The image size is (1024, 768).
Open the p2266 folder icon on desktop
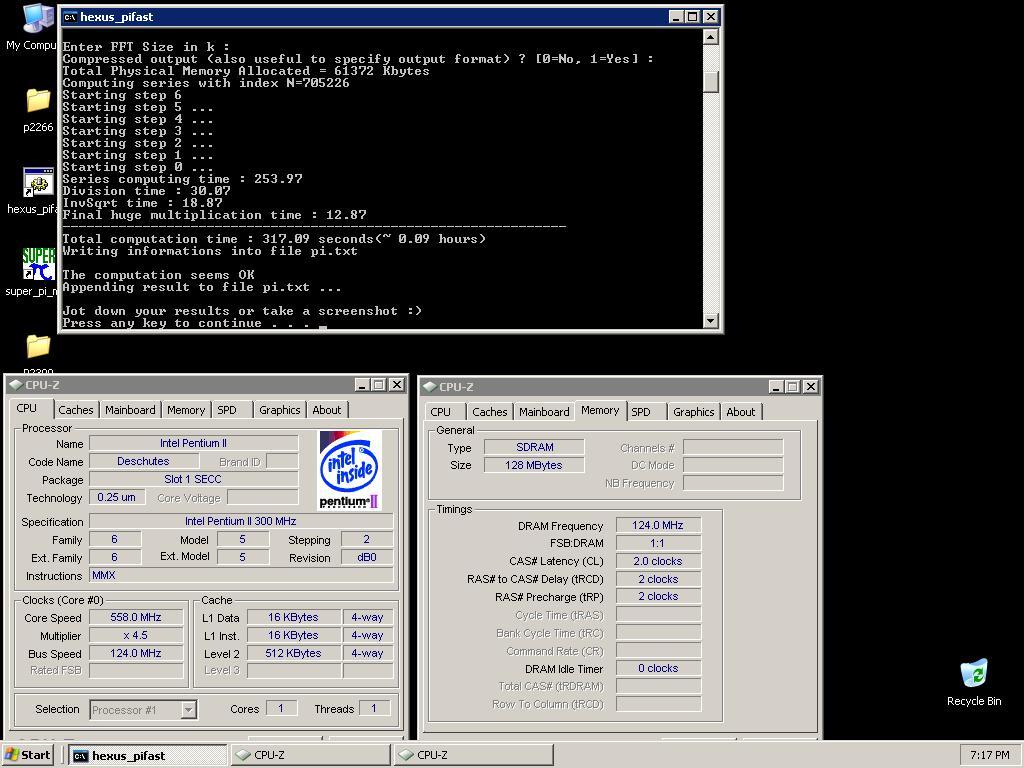(38, 100)
